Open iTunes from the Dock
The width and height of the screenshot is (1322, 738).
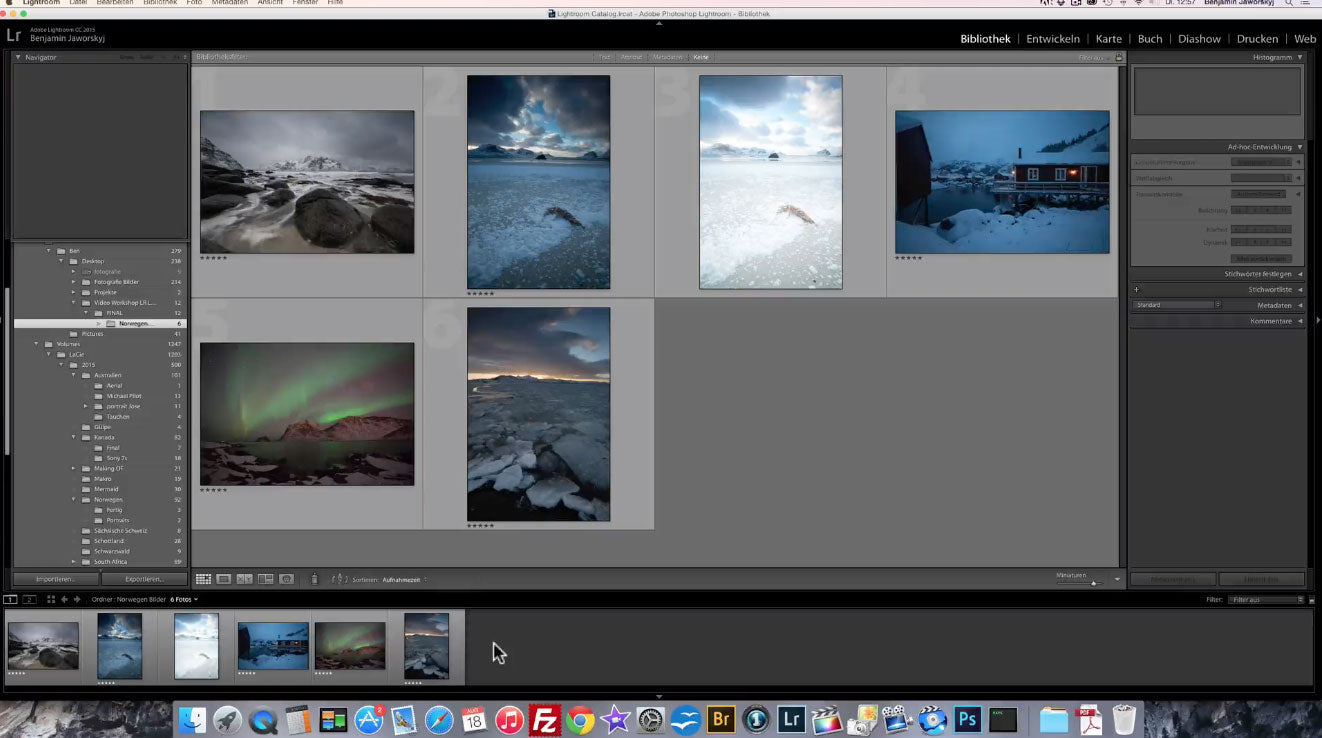coord(509,719)
